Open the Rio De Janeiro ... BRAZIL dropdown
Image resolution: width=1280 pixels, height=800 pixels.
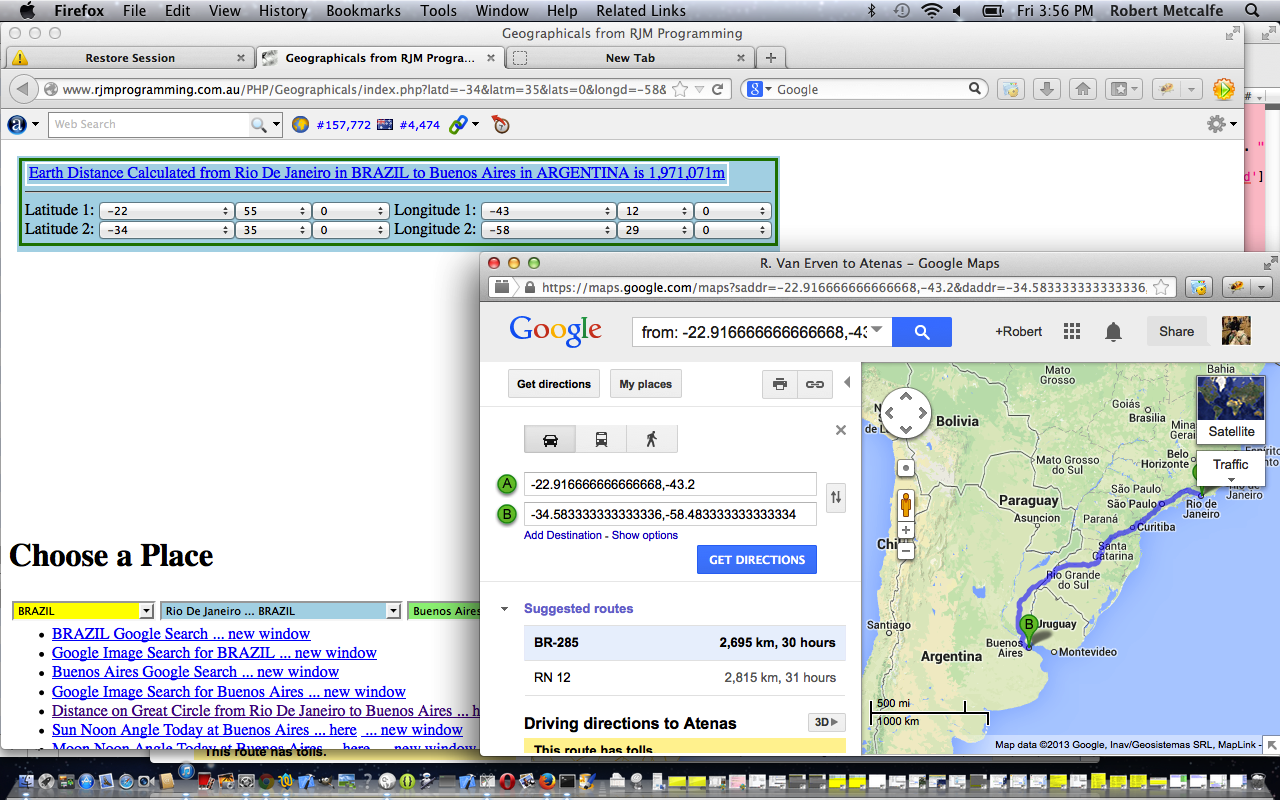(281, 611)
